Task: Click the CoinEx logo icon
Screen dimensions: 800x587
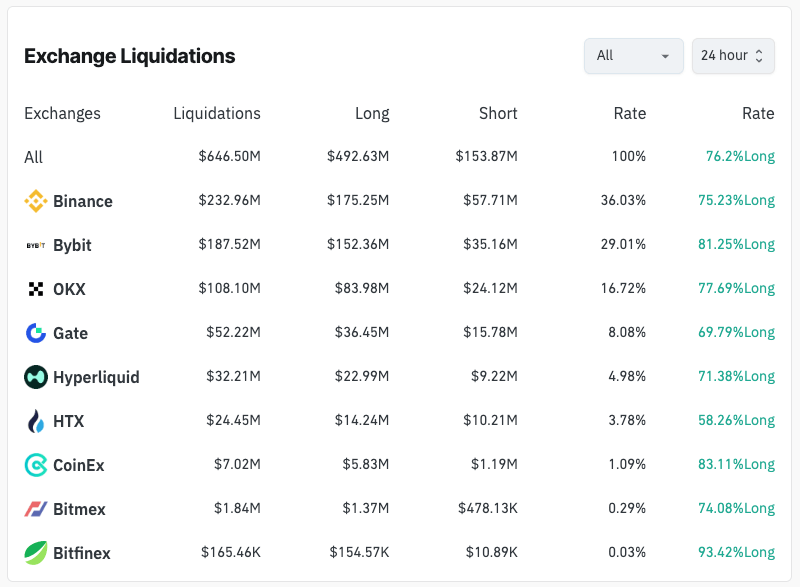Action: pos(35,465)
